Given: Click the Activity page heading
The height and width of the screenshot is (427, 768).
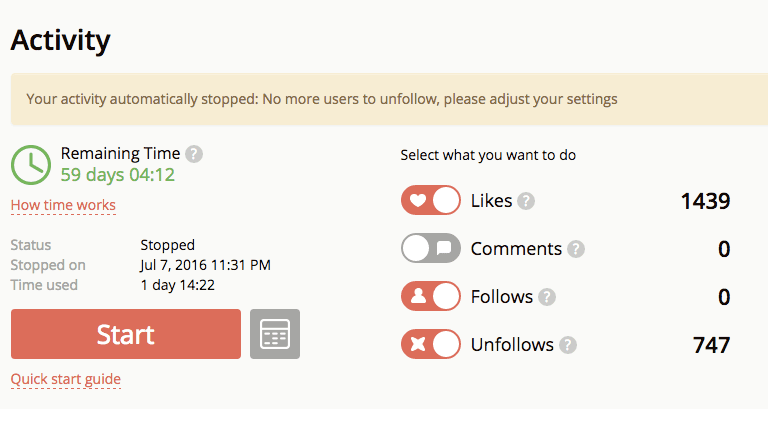Looking at the screenshot, I should 60,41.
